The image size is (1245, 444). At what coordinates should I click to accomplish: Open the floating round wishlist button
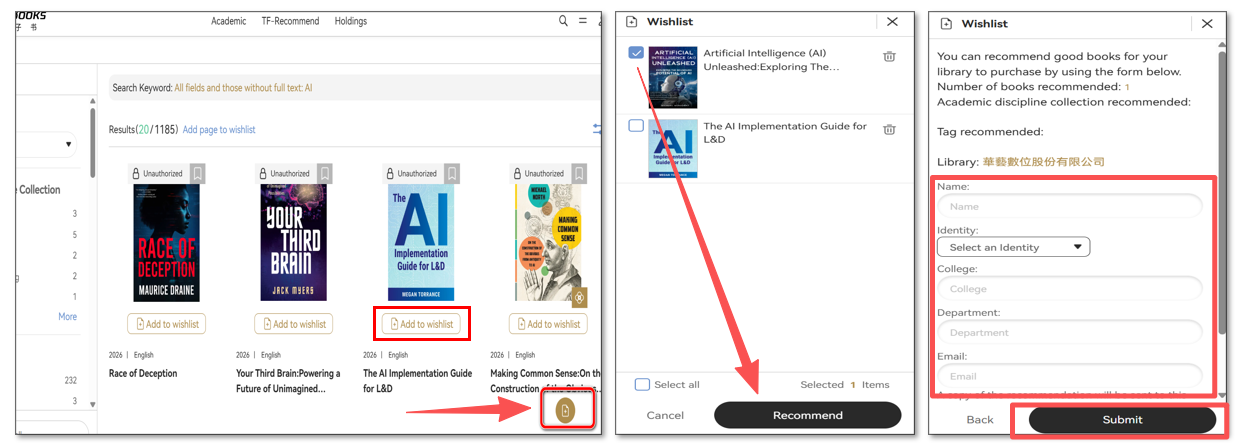(565, 410)
